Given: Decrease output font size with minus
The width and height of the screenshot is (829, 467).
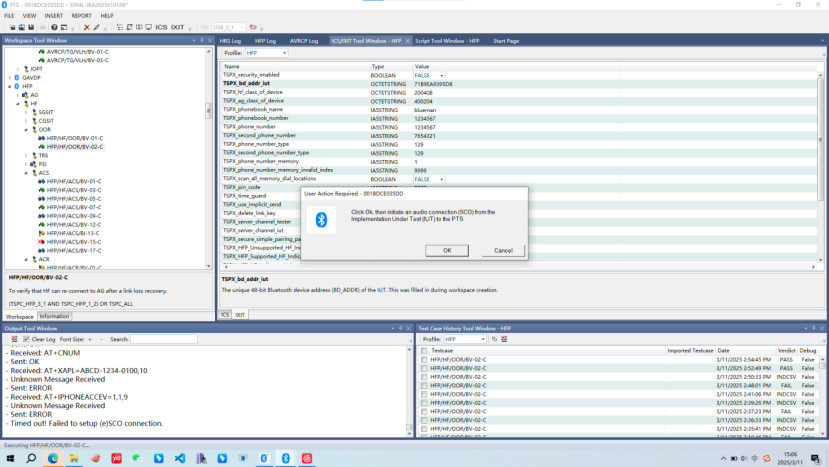Looking at the screenshot, I should (x=101, y=340).
